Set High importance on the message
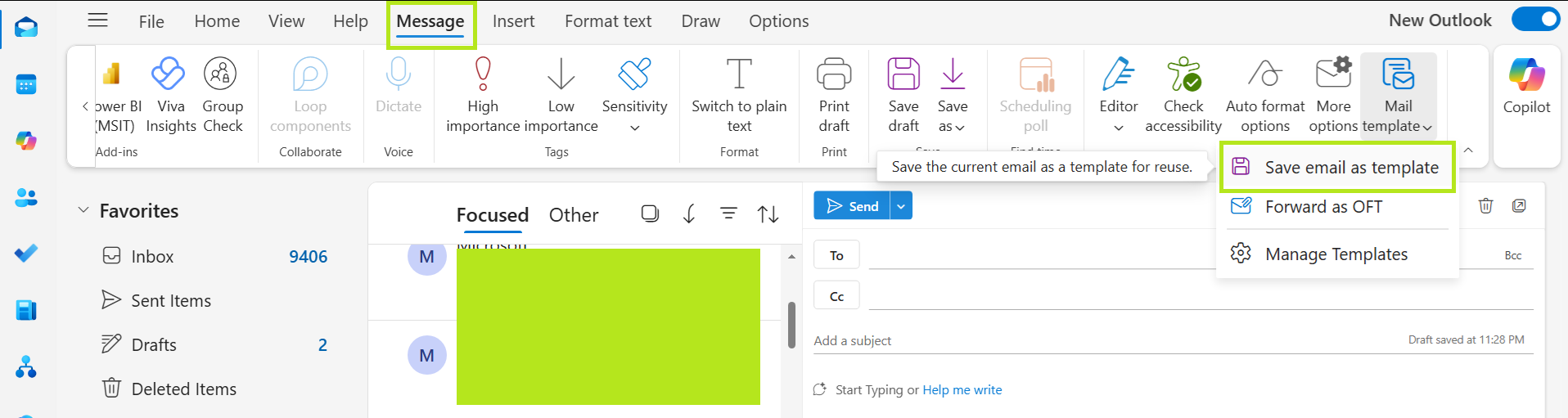The width and height of the screenshot is (1568, 418). click(x=483, y=75)
